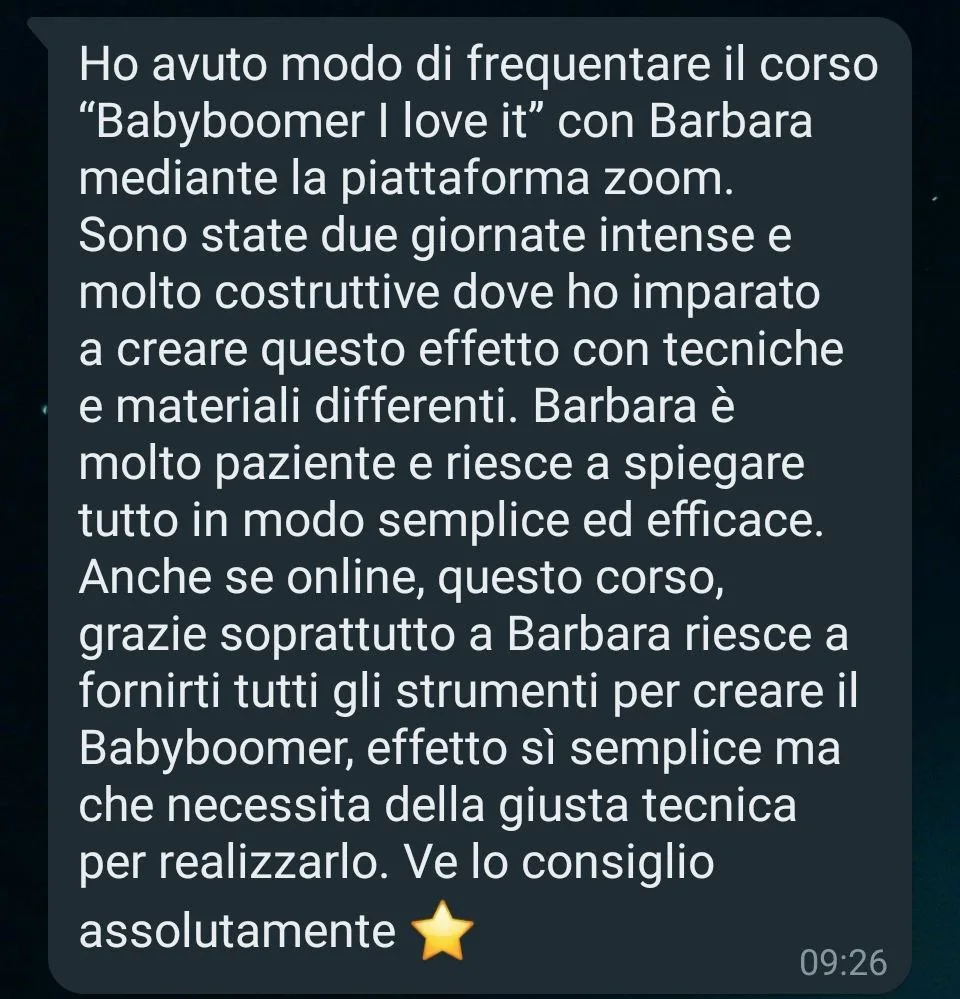Click the line "Sono state due giornate intense e"
Screen dimensions: 960x999
point(435,236)
